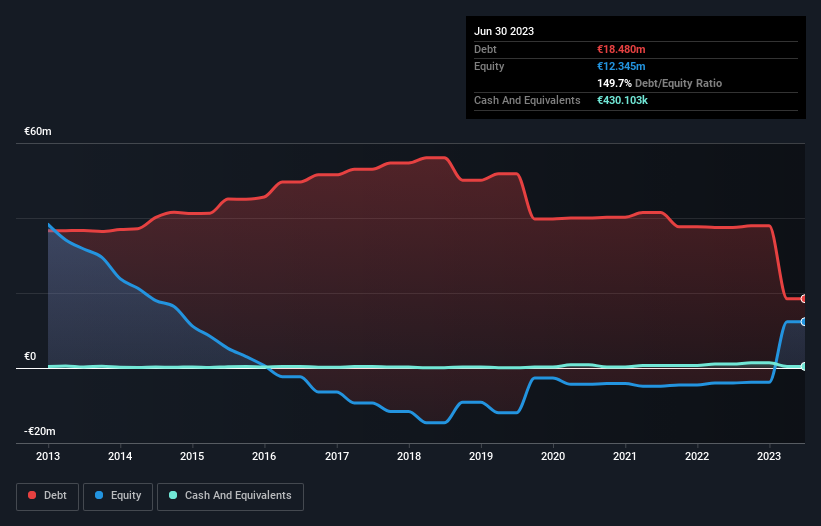Click the €60m y-axis label

click(38, 131)
